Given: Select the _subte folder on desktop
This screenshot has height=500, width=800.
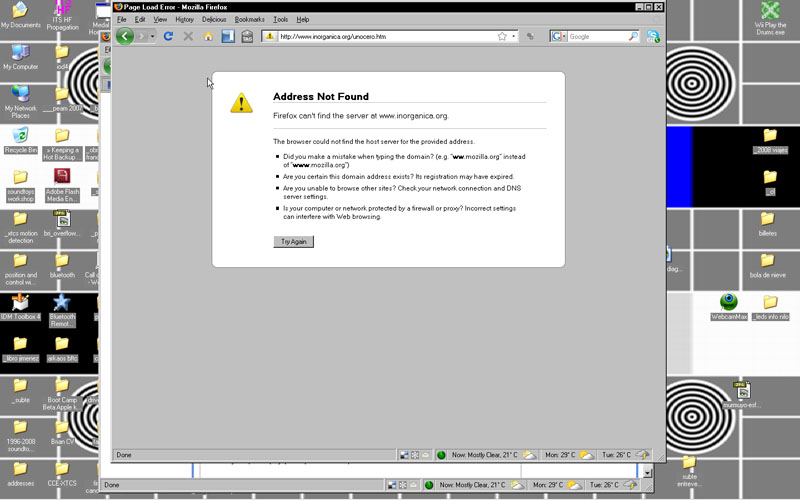Looking at the screenshot, I should coord(20,391).
